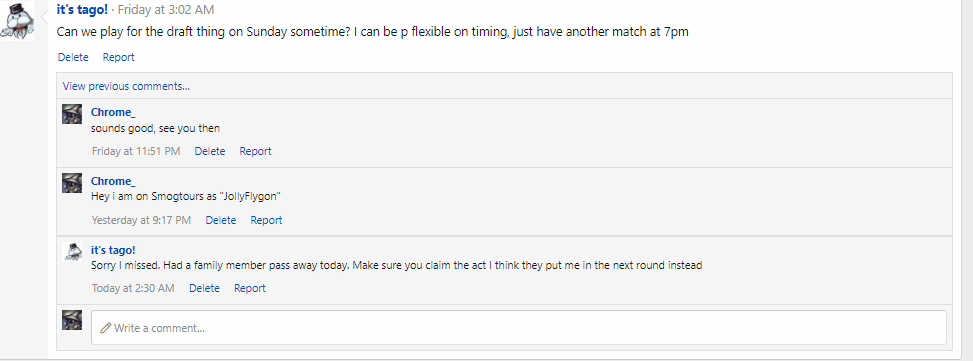Report the "Sorry I missed" comment

250,288
